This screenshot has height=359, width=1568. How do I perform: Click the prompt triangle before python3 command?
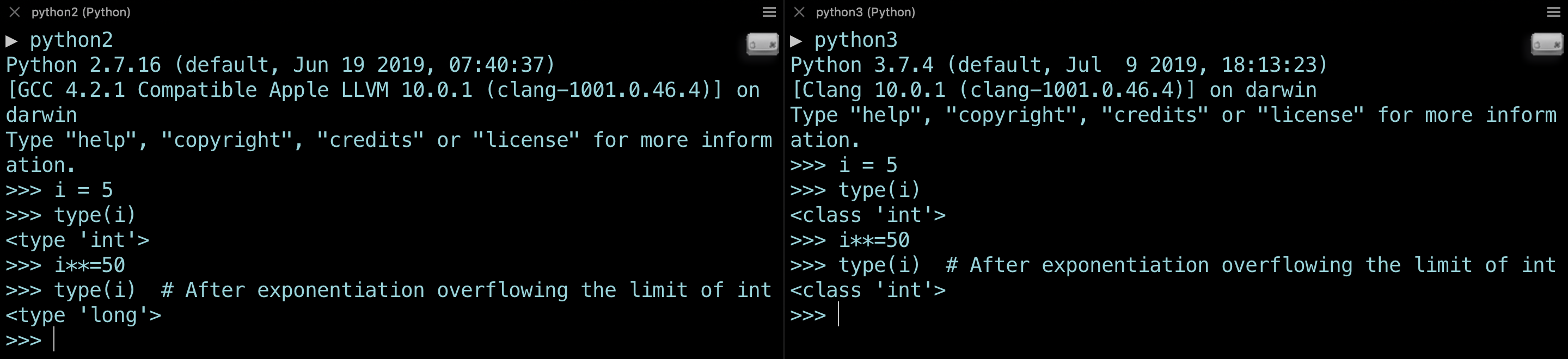click(795, 41)
